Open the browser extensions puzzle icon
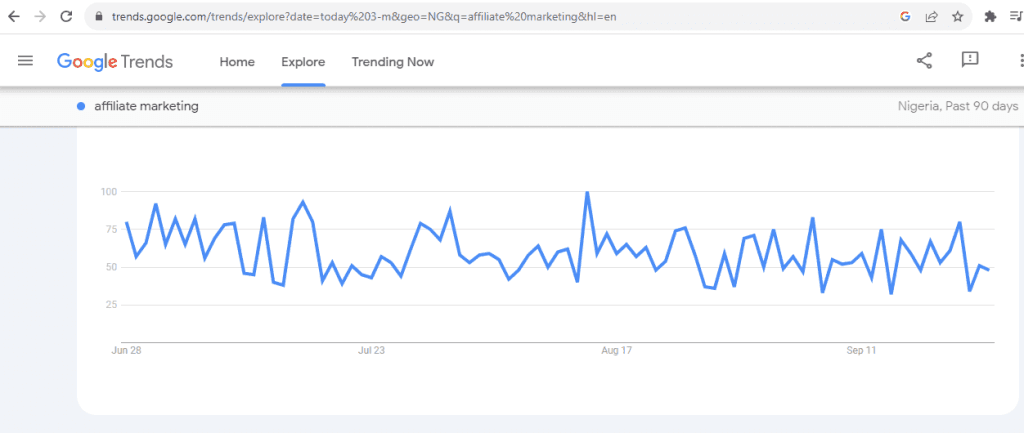Screen dimensions: 1024x433 coord(990,16)
